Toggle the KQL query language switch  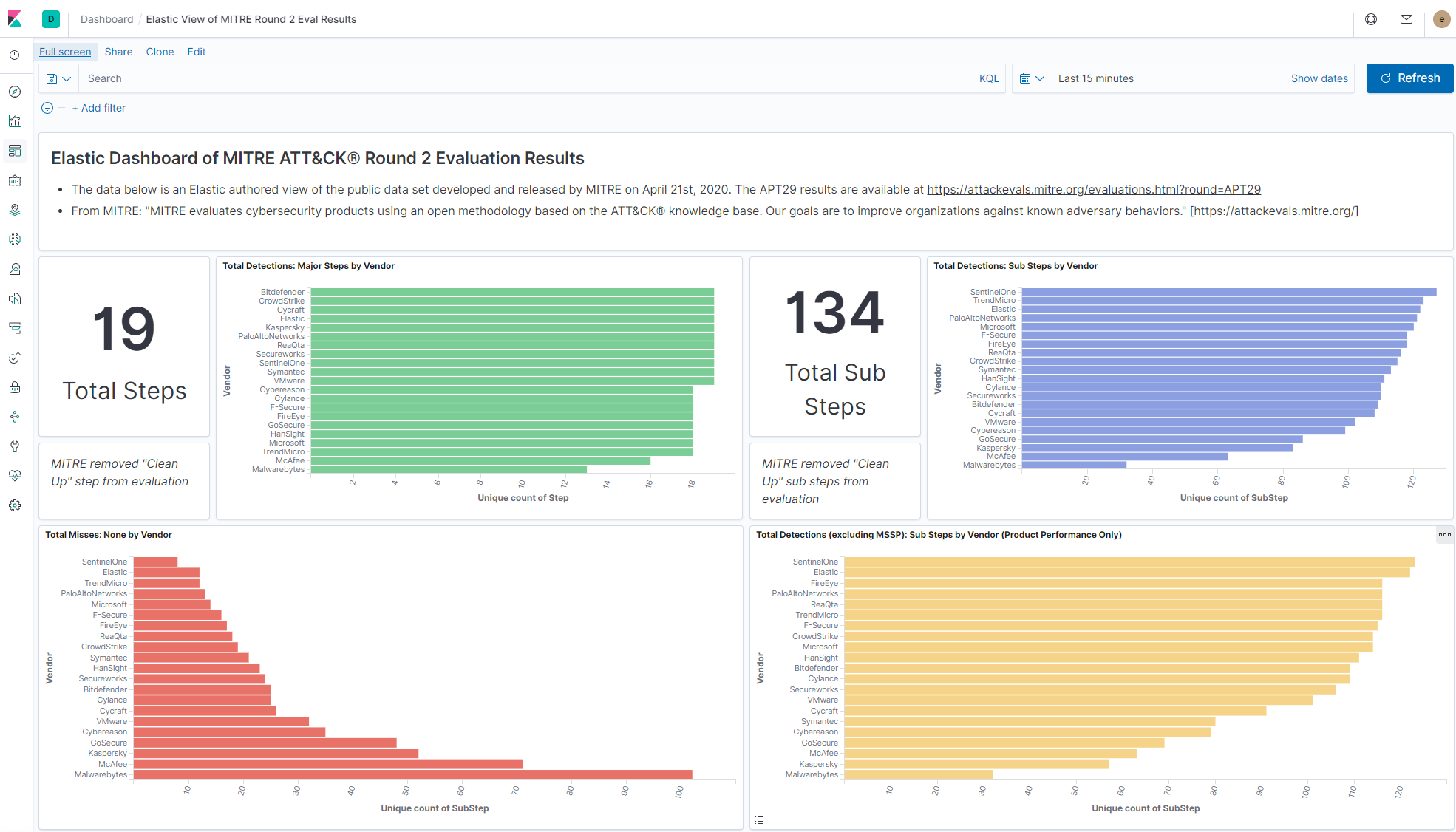(989, 78)
